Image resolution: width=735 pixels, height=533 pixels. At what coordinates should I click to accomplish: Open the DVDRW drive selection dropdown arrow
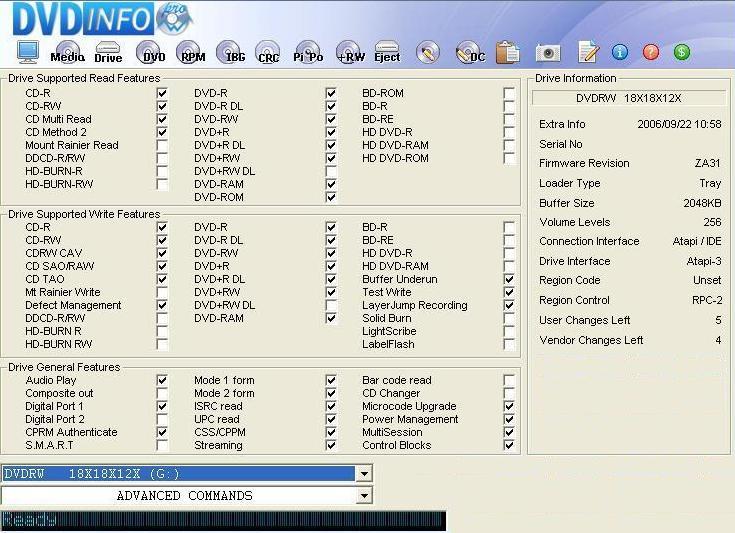364,474
